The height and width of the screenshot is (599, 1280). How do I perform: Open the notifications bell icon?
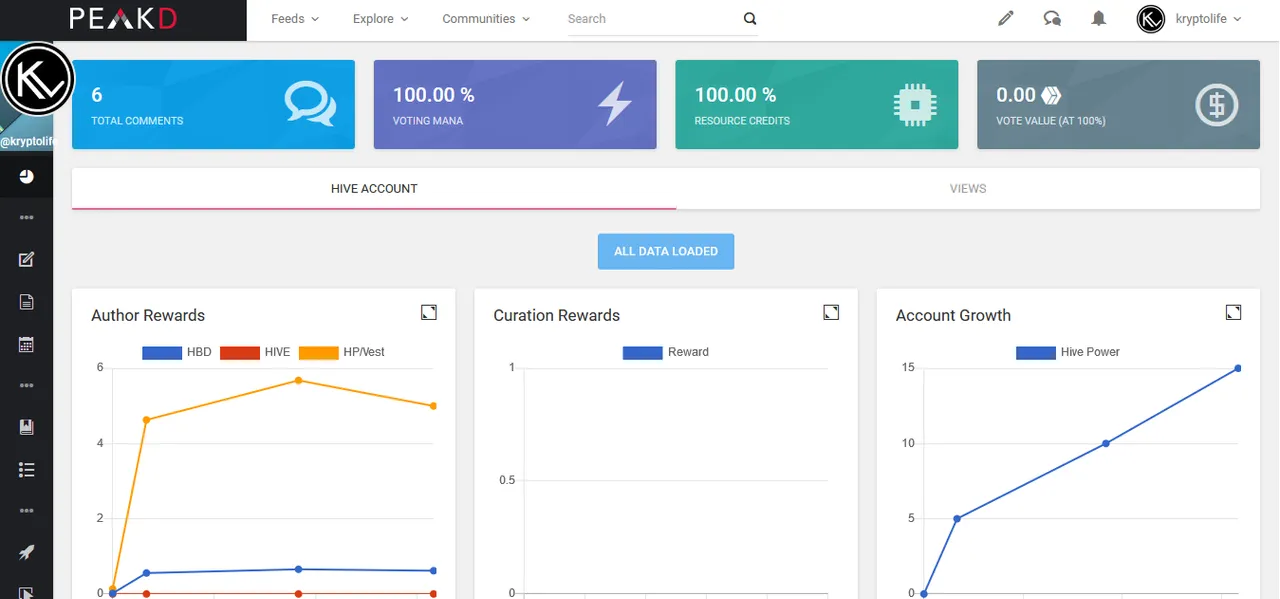tap(1099, 18)
